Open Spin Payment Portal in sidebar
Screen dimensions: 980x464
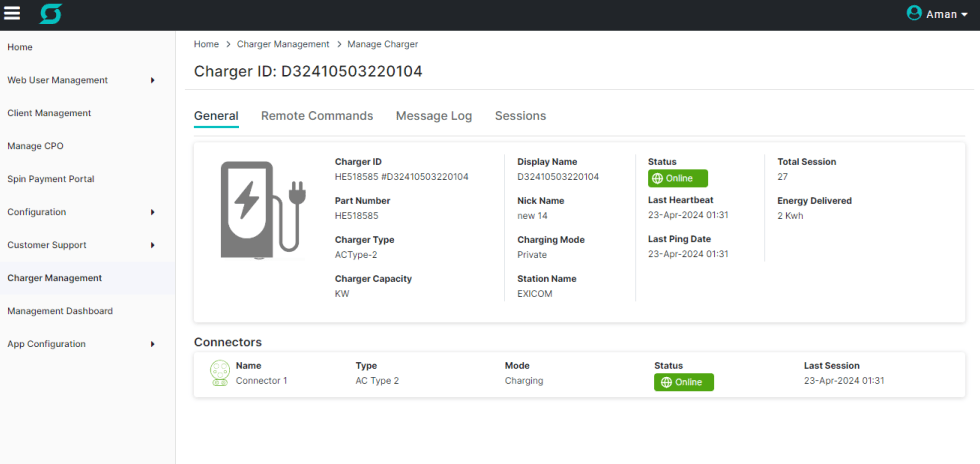tap(51, 179)
